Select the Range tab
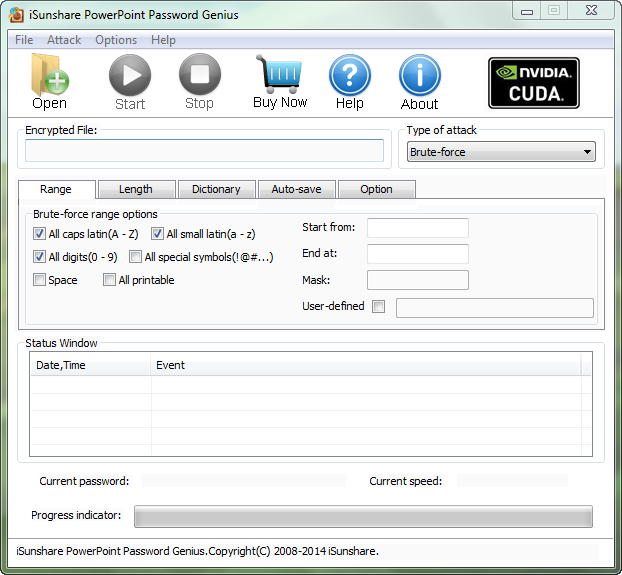 56,189
